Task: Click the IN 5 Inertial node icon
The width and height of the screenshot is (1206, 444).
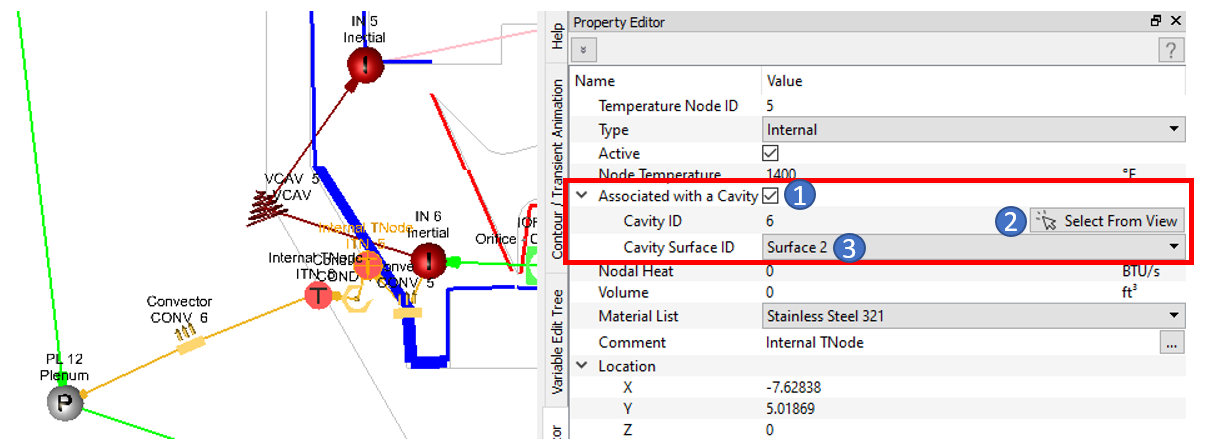Action: tap(365, 66)
